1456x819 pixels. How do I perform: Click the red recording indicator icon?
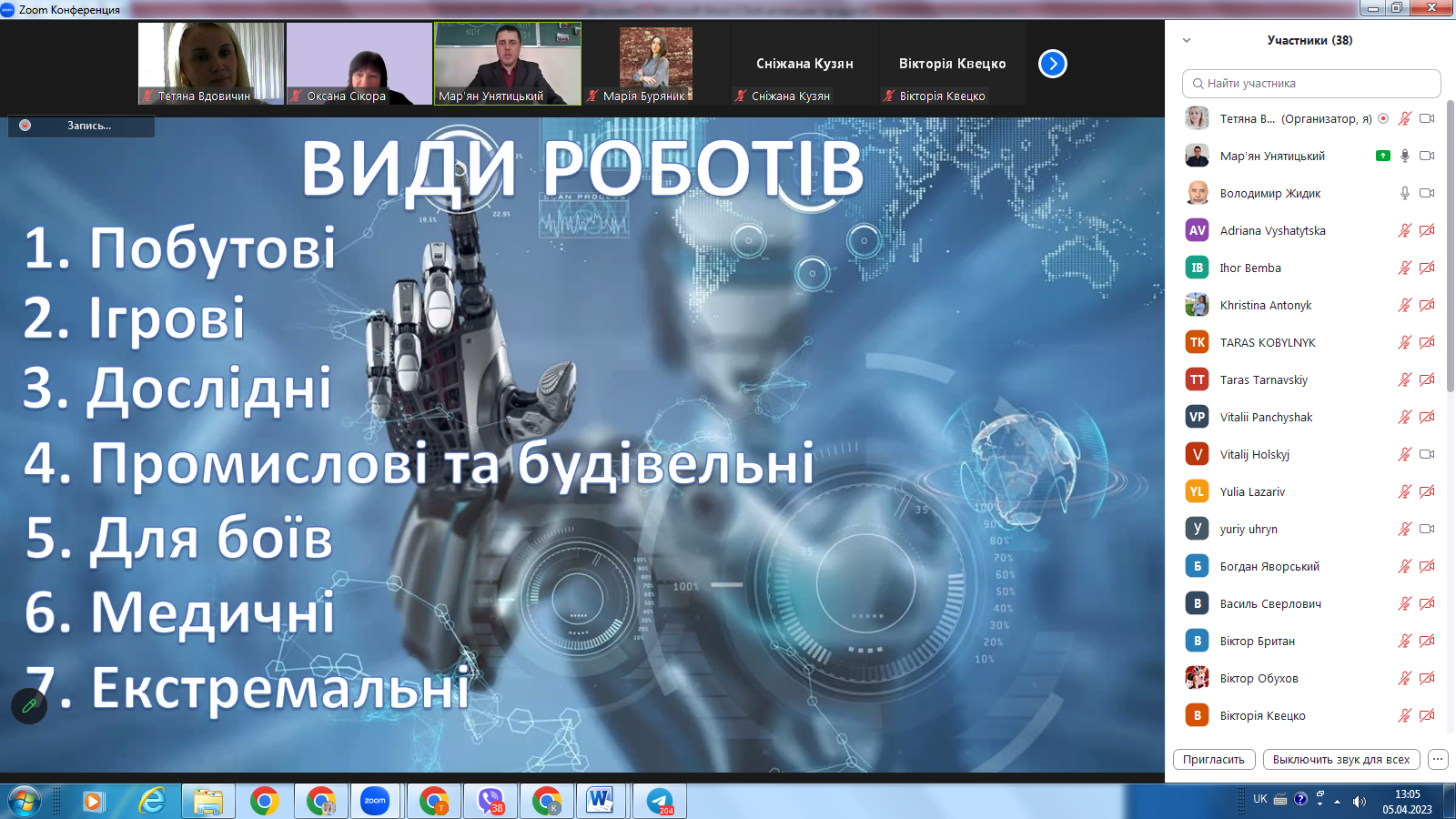point(25,126)
